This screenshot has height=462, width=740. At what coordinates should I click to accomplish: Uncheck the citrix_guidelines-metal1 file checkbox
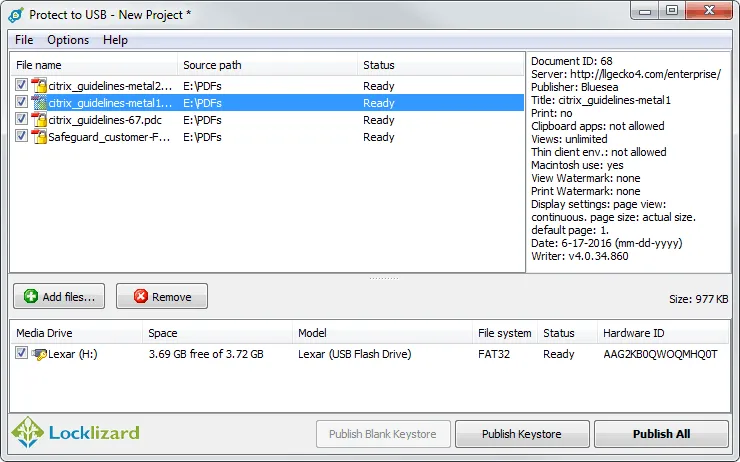click(21, 102)
